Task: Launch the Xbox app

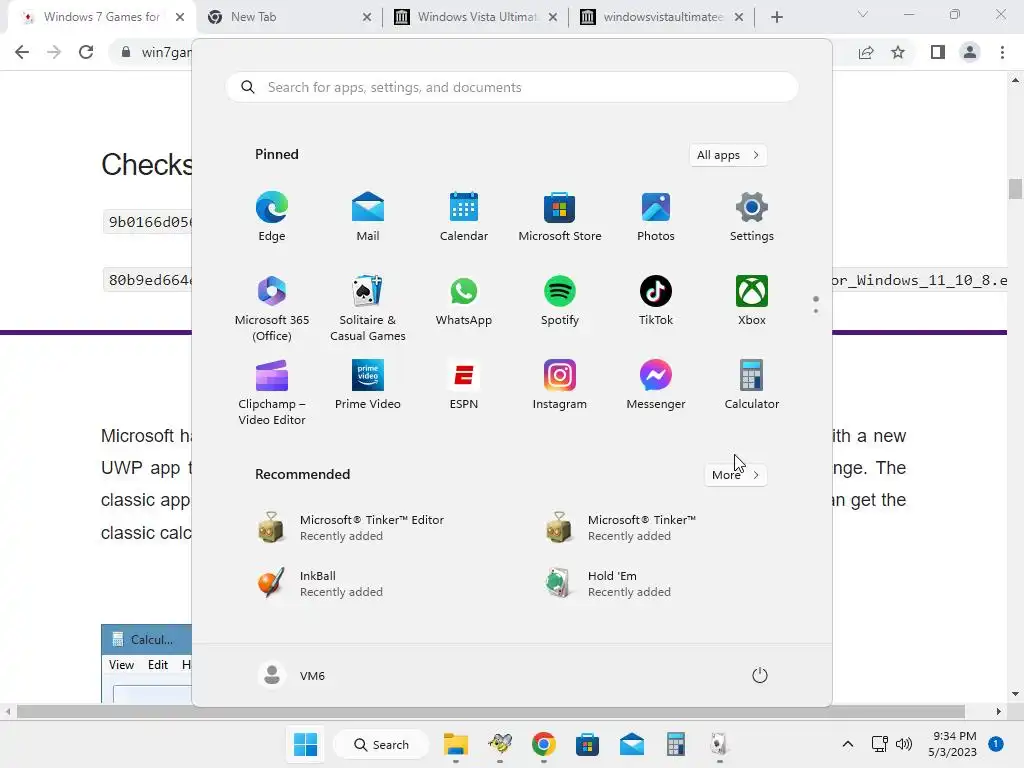Action: point(752,300)
